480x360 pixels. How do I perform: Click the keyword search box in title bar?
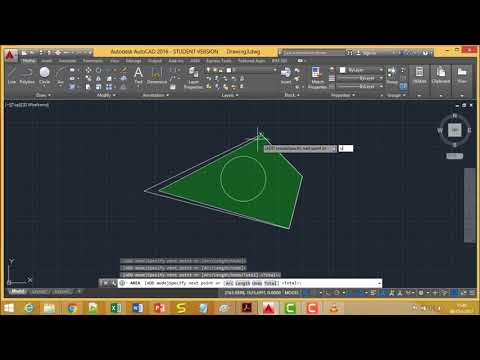click(x=313, y=53)
